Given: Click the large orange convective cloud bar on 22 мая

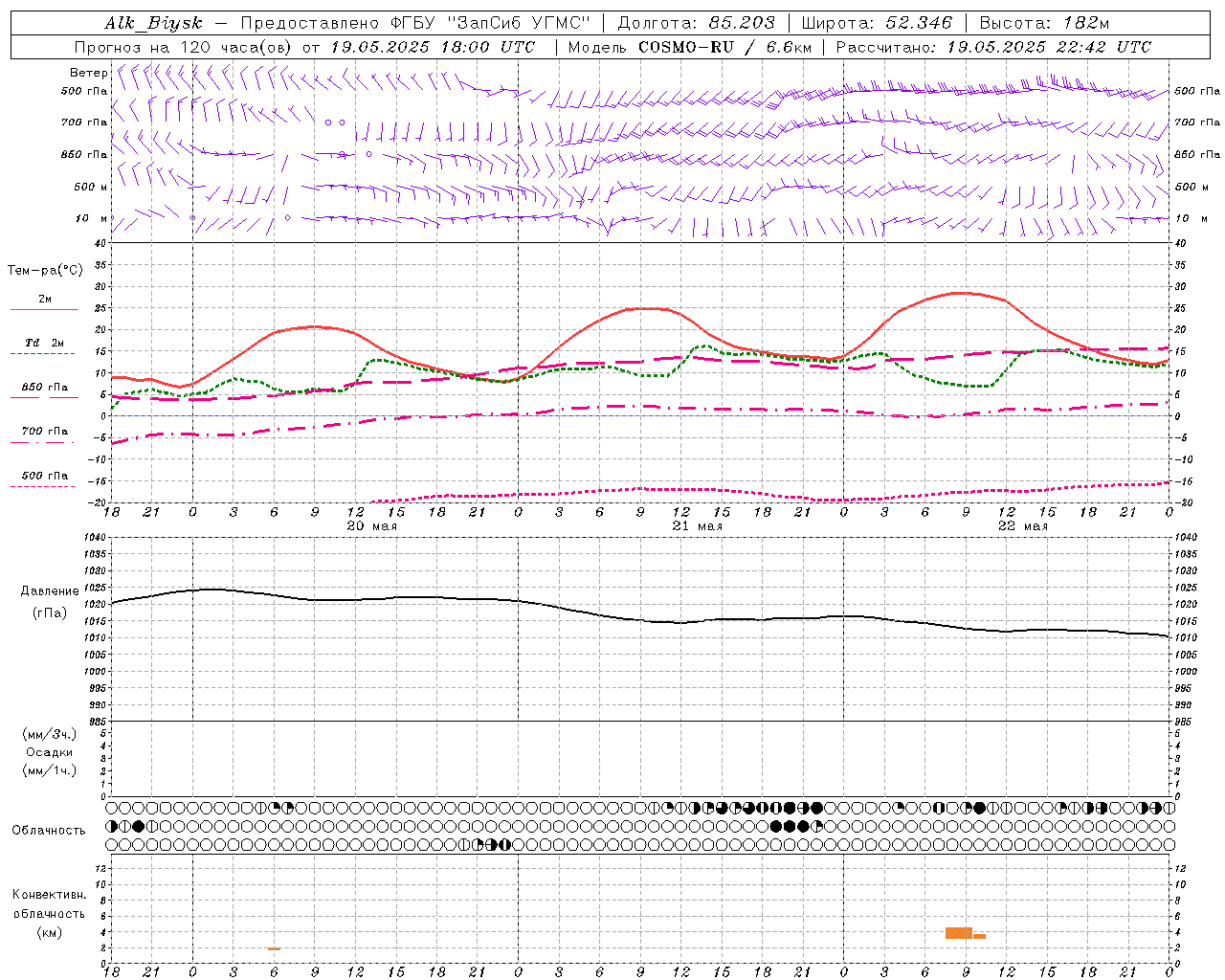Looking at the screenshot, I should click(x=959, y=933).
